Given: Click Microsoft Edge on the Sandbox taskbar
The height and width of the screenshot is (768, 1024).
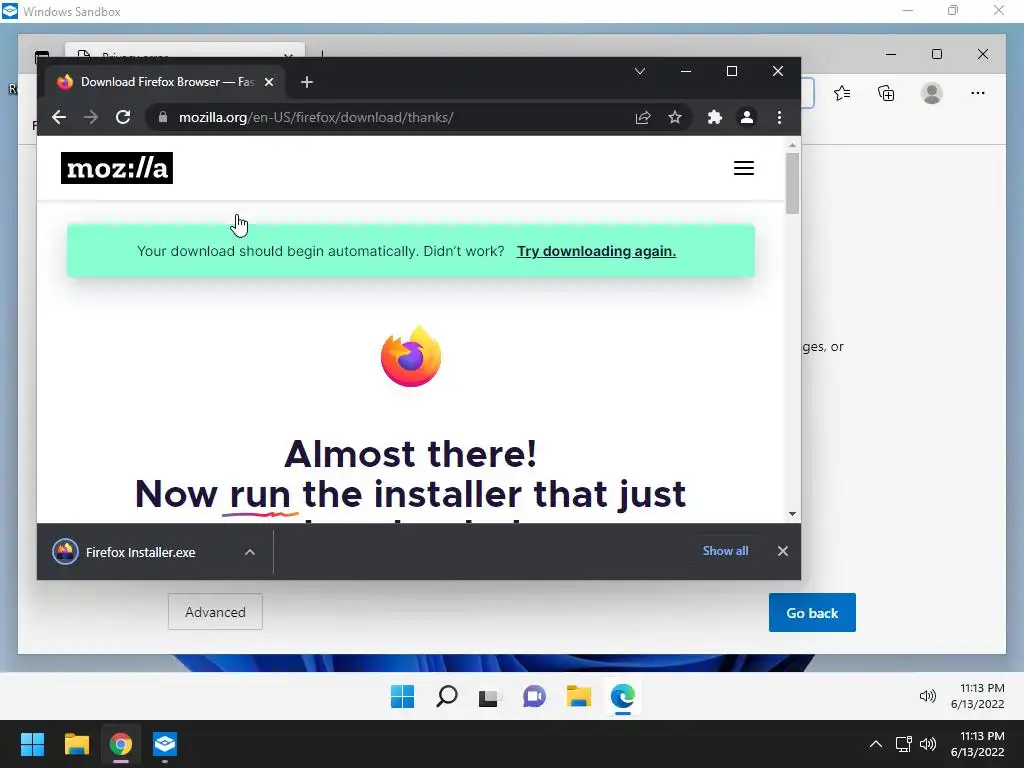Looking at the screenshot, I should pos(622,696).
